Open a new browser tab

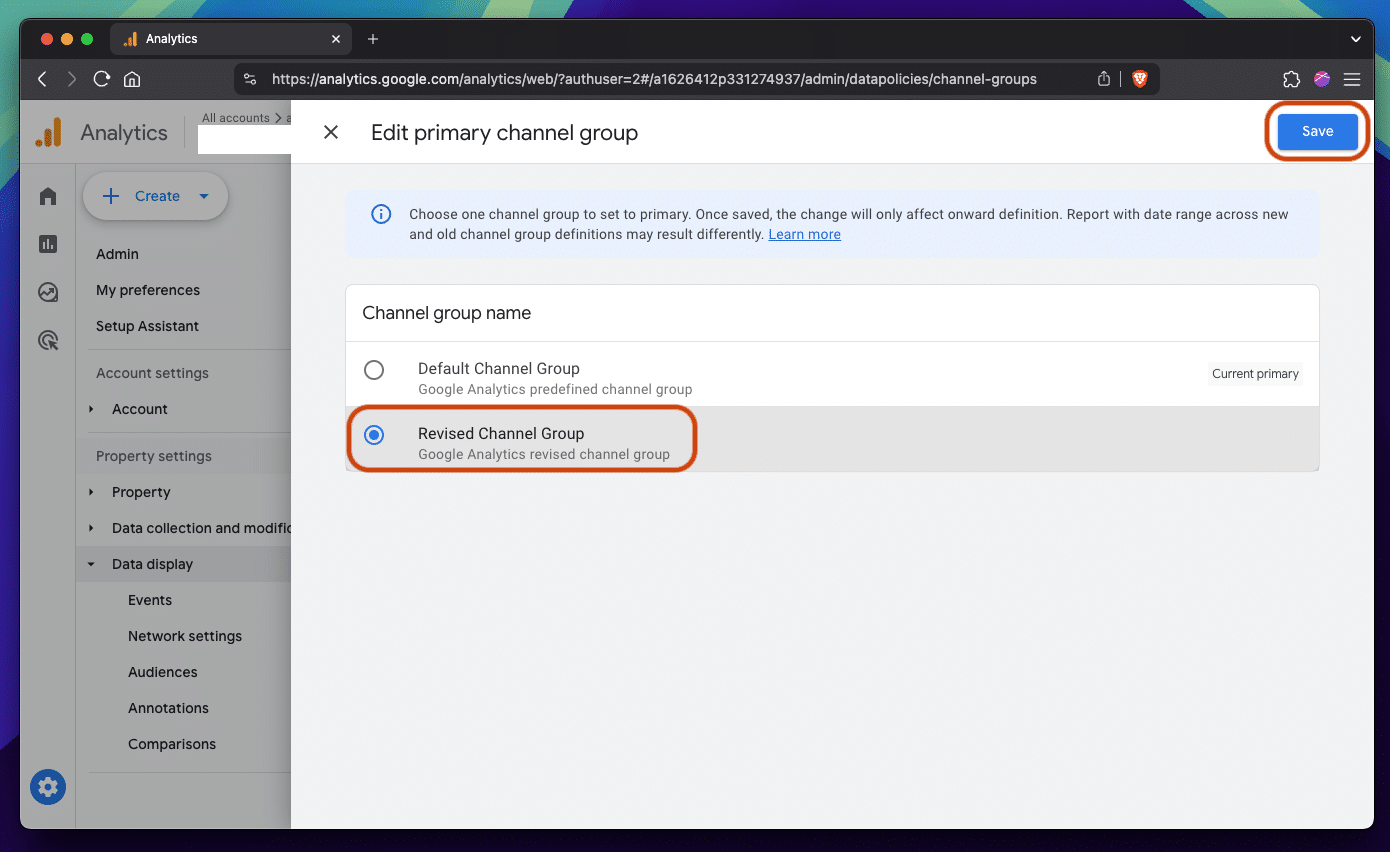tap(373, 39)
